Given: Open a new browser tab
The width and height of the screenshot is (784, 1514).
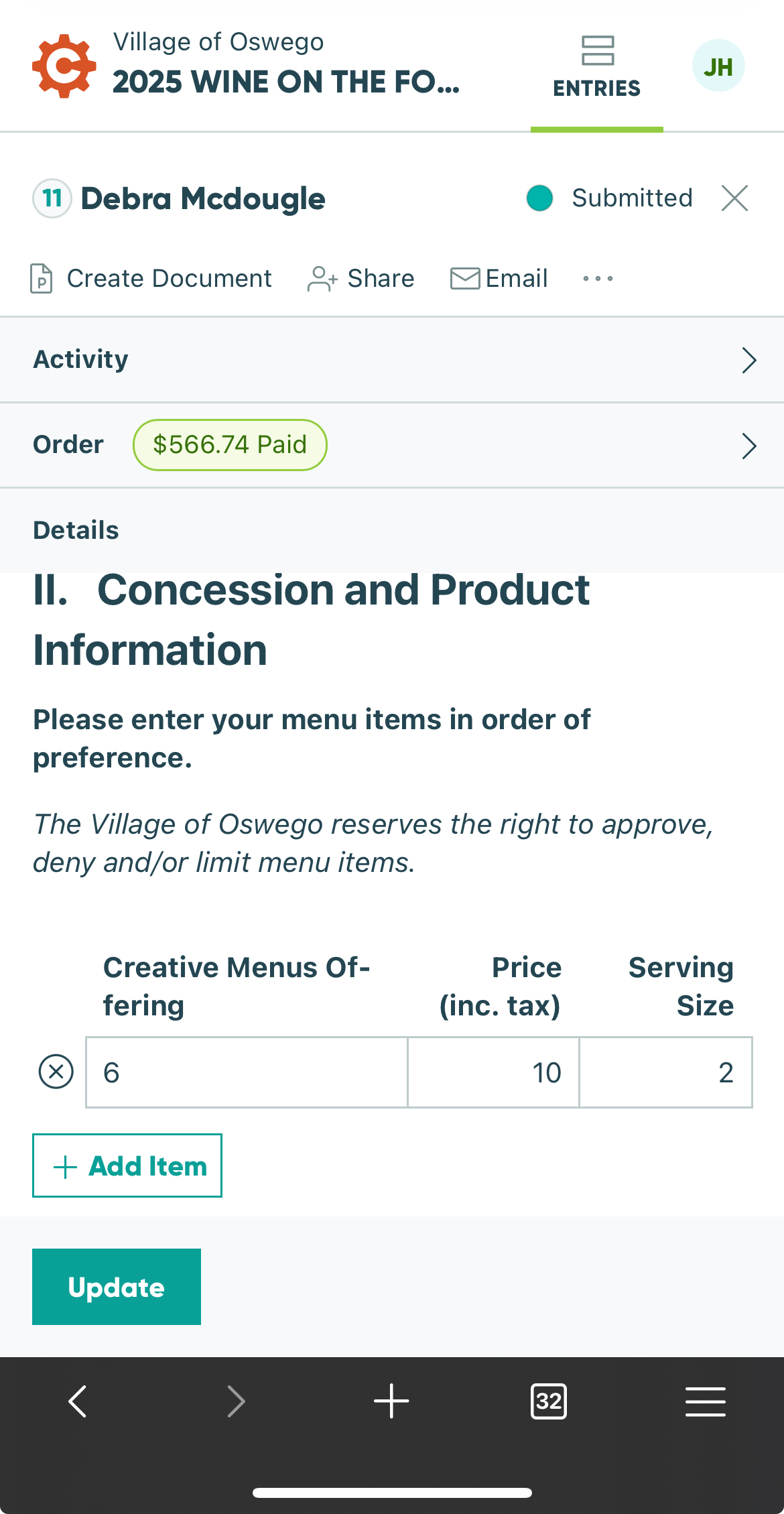Looking at the screenshot, I should [x=391, y=1401].
